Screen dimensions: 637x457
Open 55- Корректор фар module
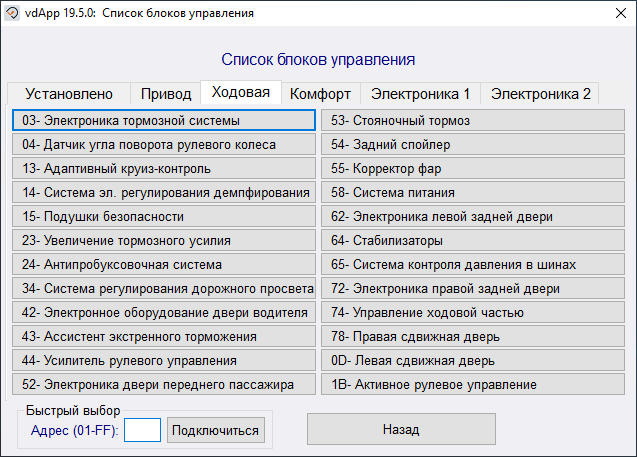tap(474, 169)
